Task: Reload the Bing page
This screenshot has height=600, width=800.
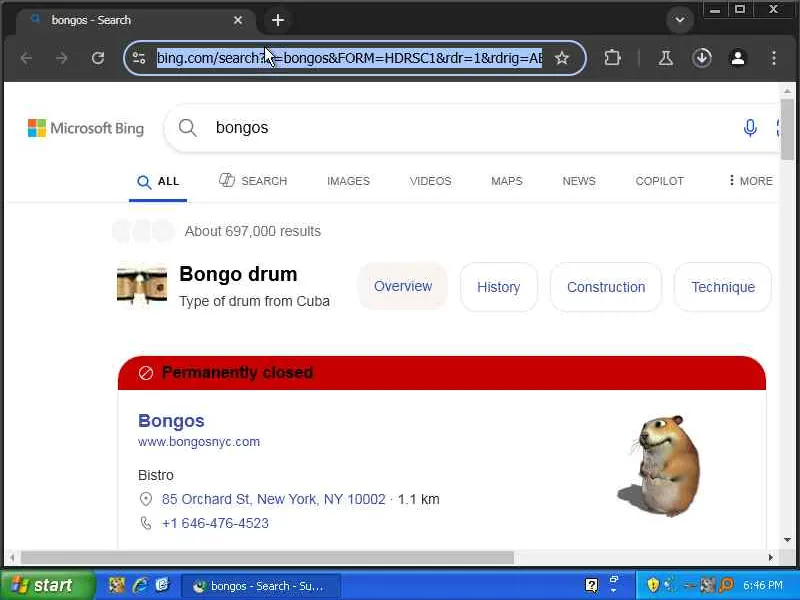Action: tap(98, 58)
